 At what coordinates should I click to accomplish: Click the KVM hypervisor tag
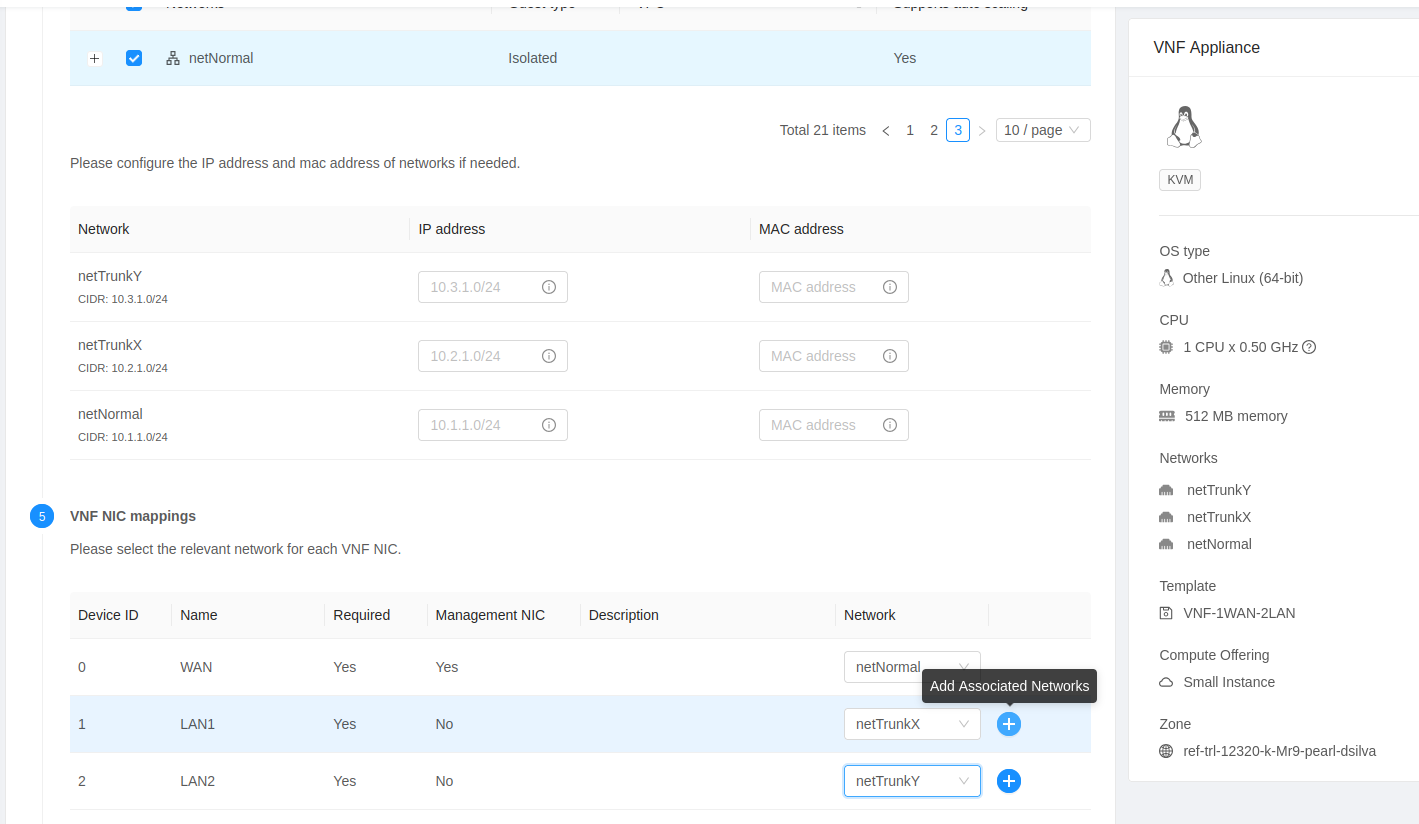[1180, 180]
